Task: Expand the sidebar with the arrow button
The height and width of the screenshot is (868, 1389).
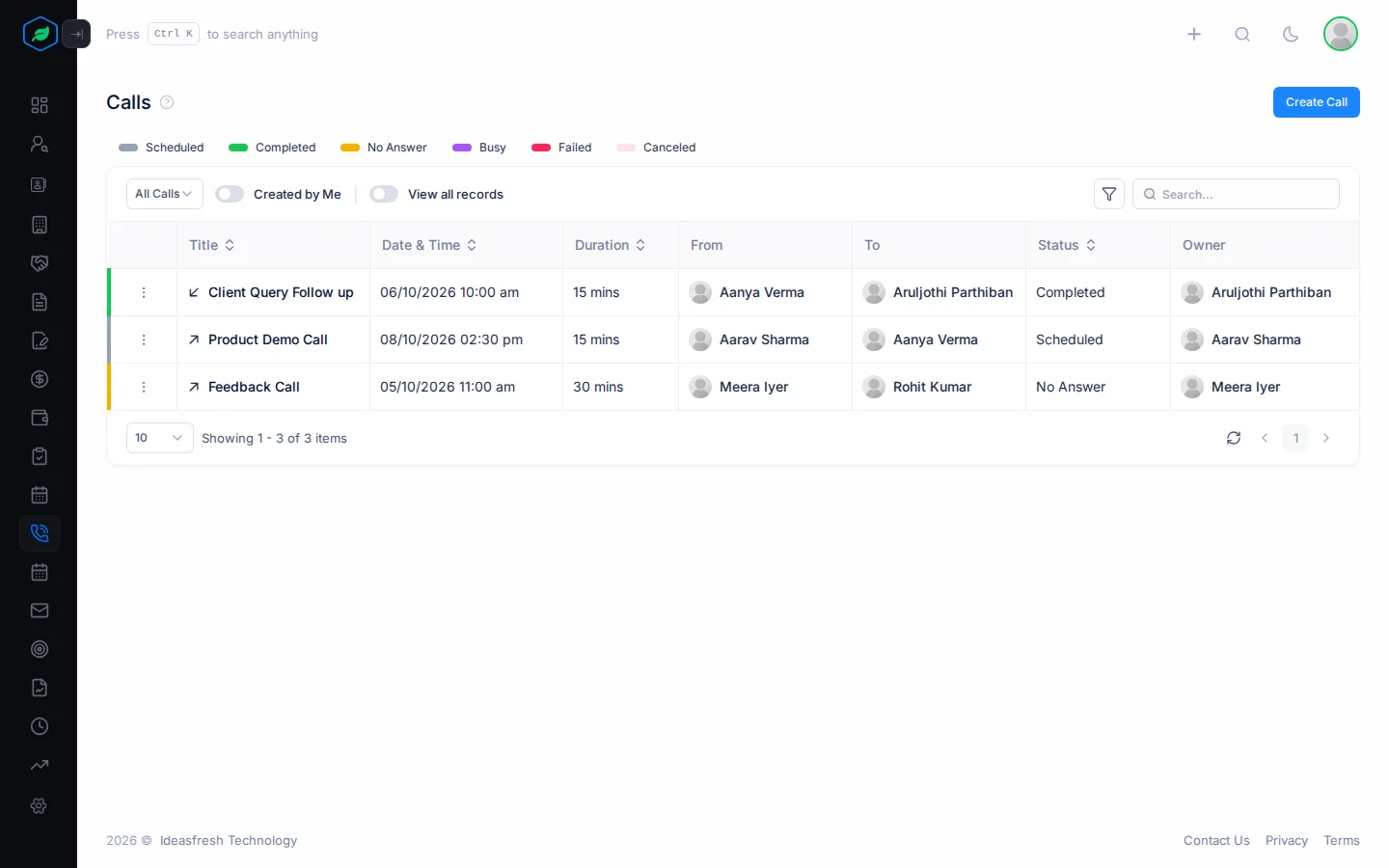Action: (76, 34)
